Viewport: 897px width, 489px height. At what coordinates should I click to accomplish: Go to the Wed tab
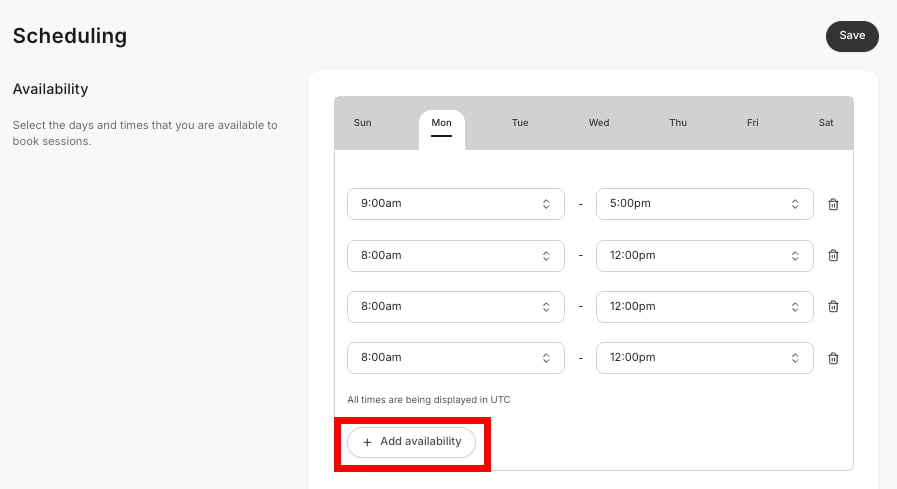(x=598, y=123)
